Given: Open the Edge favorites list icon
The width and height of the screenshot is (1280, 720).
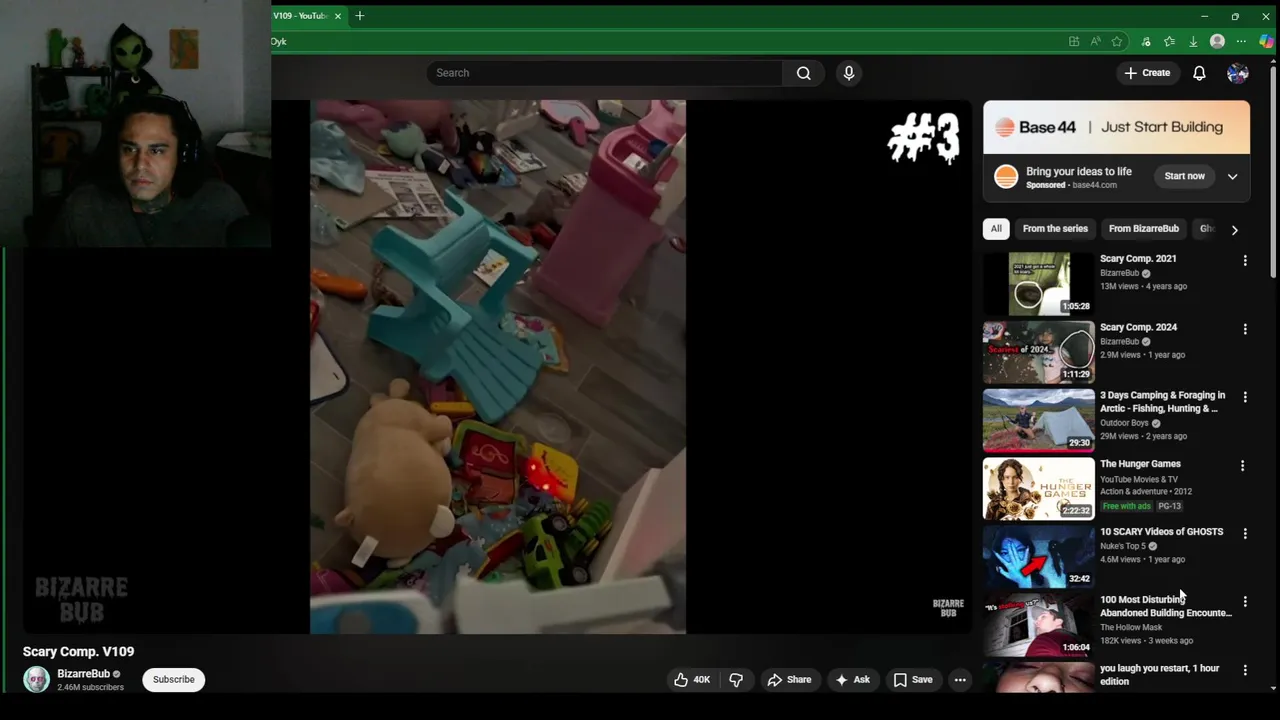Looking at the screenshot, I should pyautogui.click(x=1169, y=41).
